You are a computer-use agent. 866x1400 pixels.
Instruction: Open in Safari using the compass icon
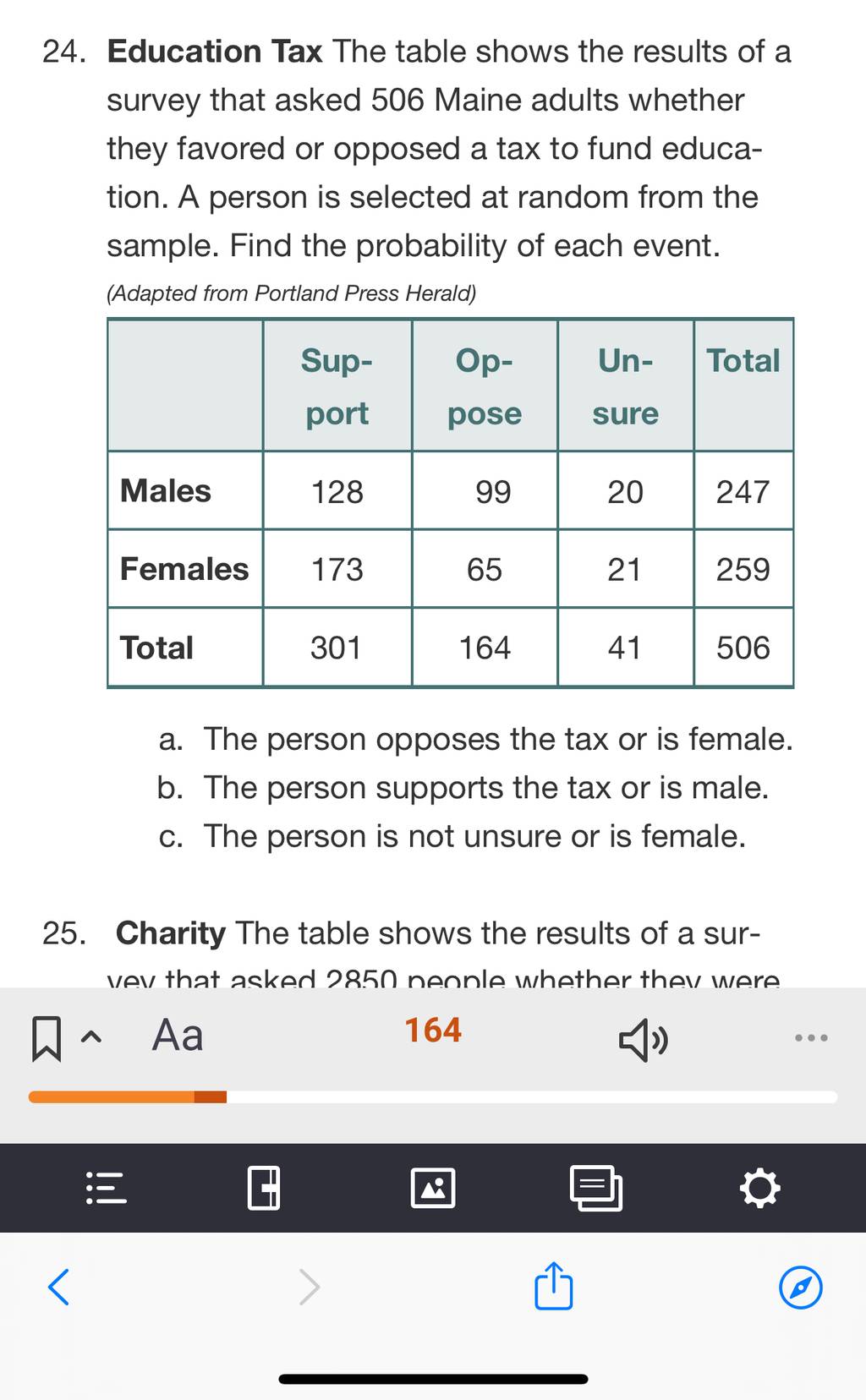[x=800, y=1287]
